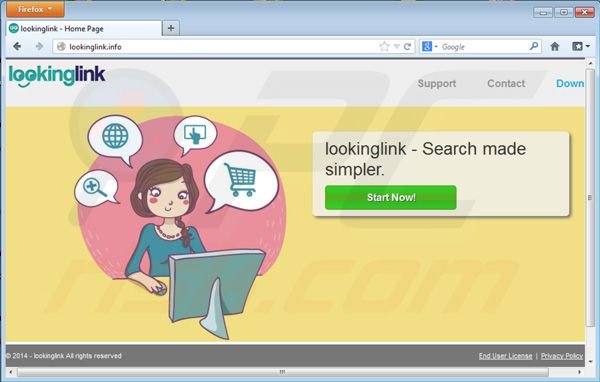
Task: Click the horizontal scrollbar thumb
Action: (283, 372)
